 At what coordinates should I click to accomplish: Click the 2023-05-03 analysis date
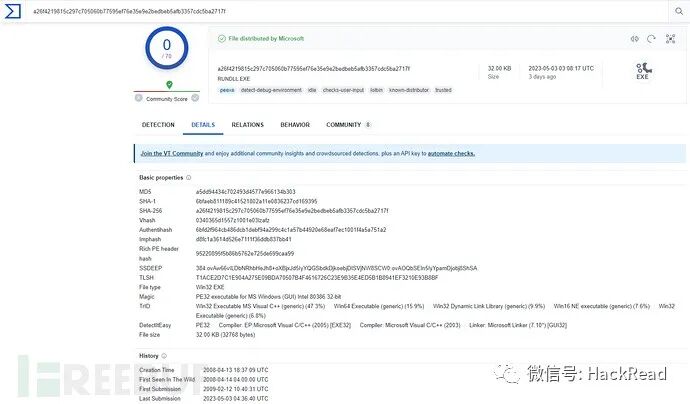pyautogui.click(x=561, y=69)
